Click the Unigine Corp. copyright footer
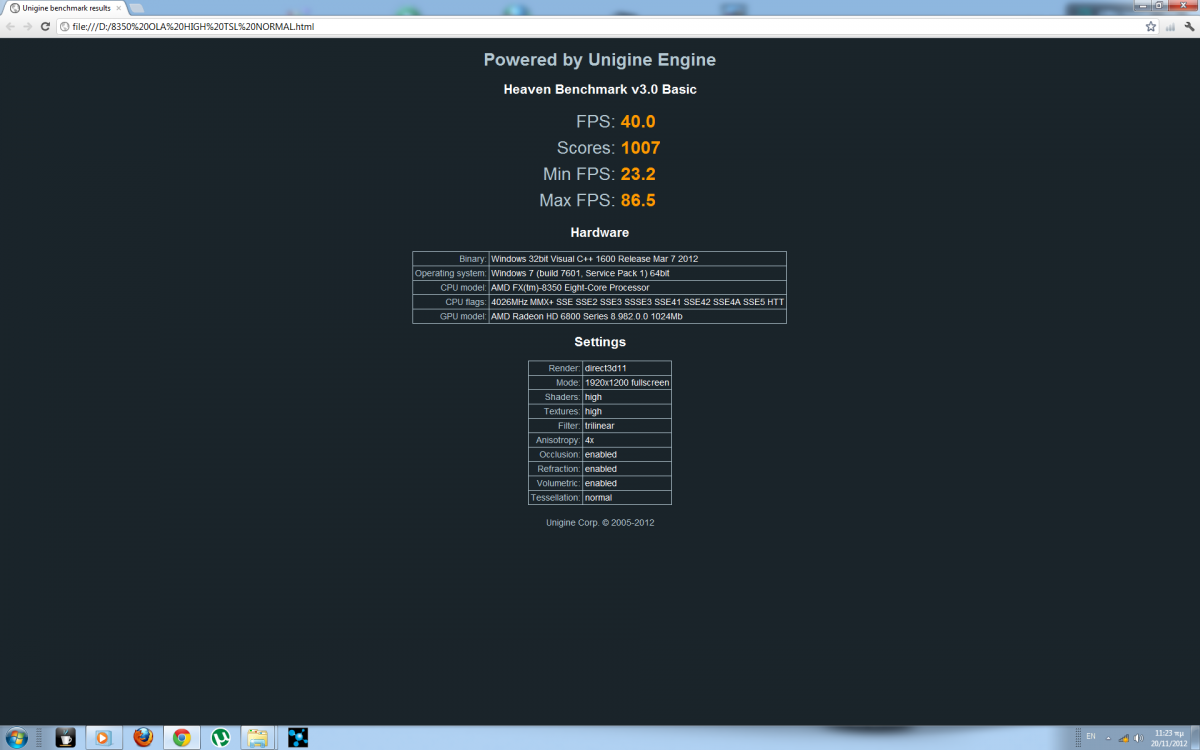Viewport: 1200px width, 750px height. (x=600, y=522)
